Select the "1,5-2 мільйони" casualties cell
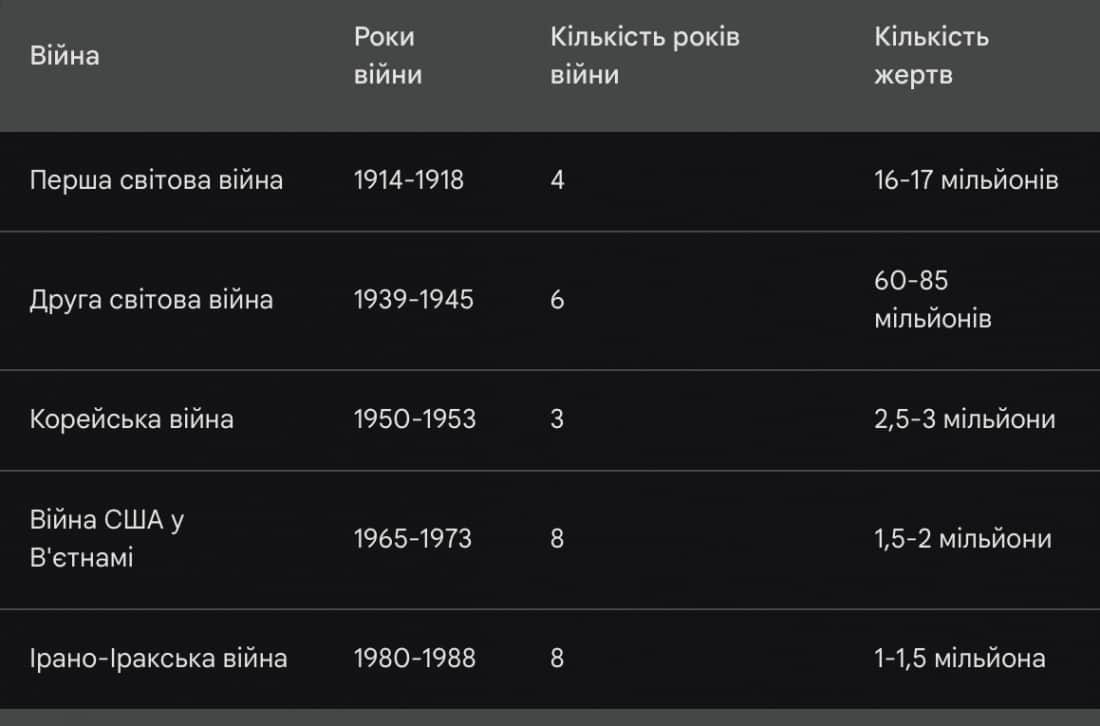The image size is (1100, 726). (x=963, y=539)
